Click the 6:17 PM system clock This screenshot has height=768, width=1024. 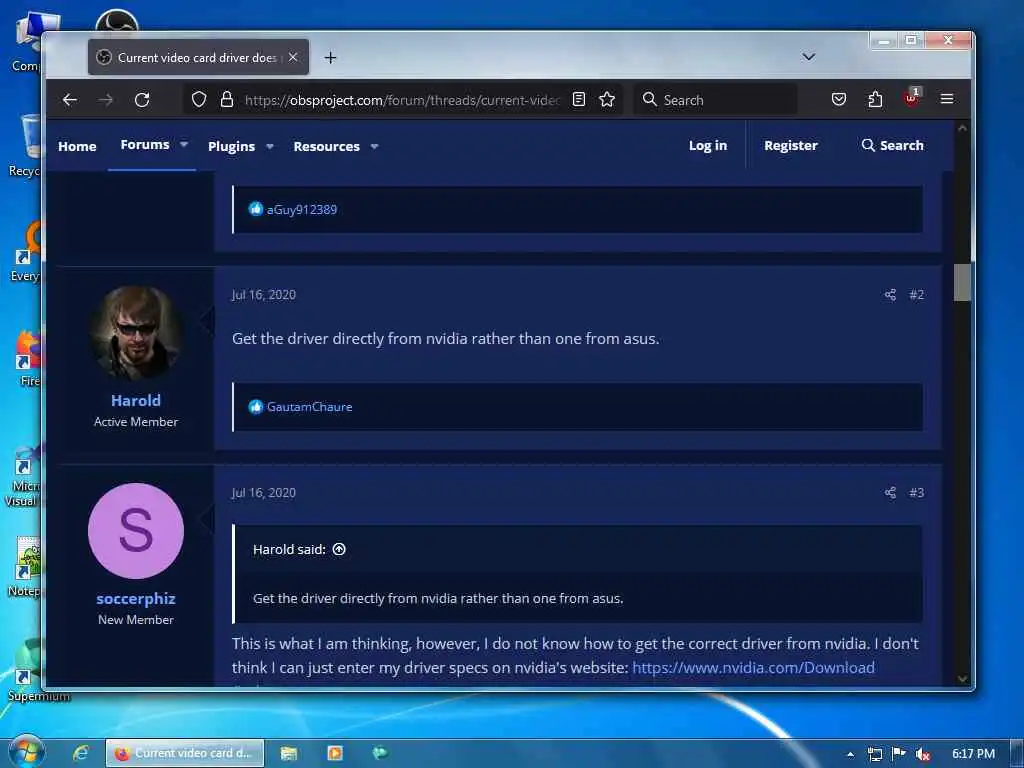click(x=973, y=754)
